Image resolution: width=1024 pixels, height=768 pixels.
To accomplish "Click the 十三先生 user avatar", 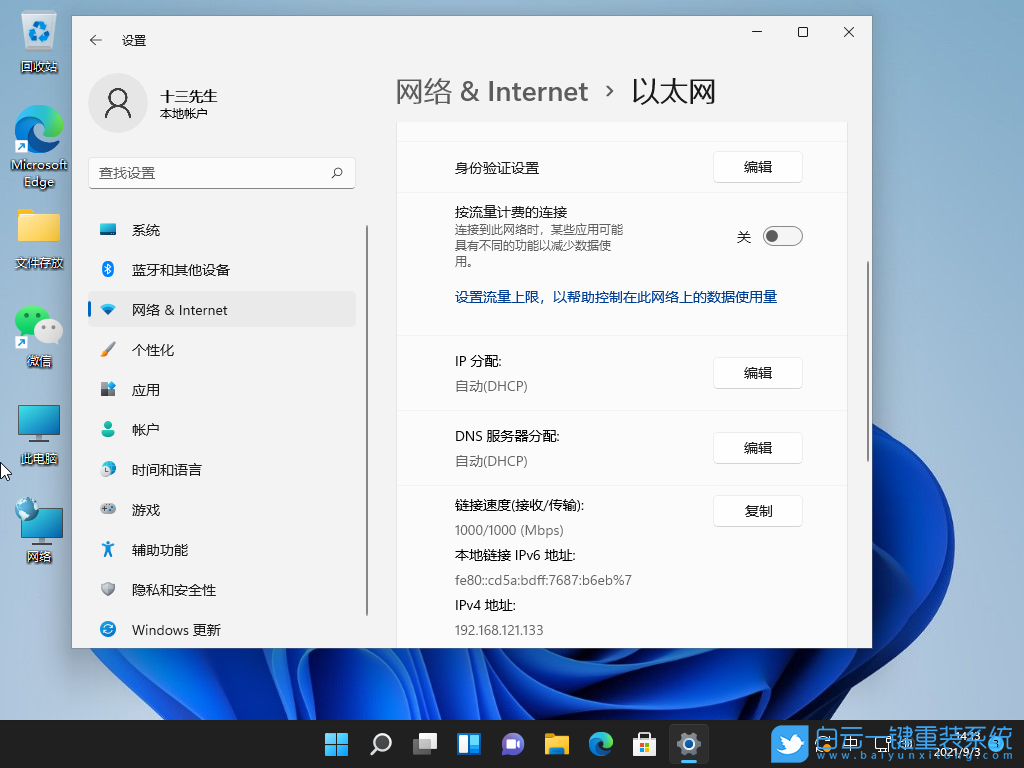I will coord(118,102).
